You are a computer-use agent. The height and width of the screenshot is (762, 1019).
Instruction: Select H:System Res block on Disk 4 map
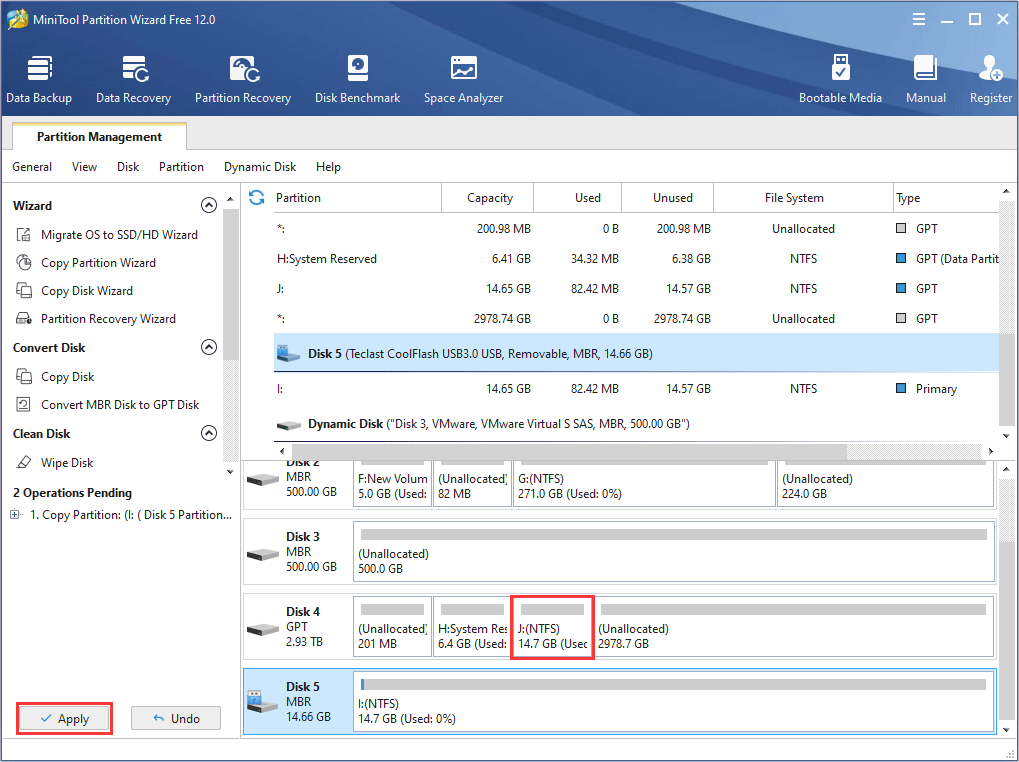(x=472, y=628)
